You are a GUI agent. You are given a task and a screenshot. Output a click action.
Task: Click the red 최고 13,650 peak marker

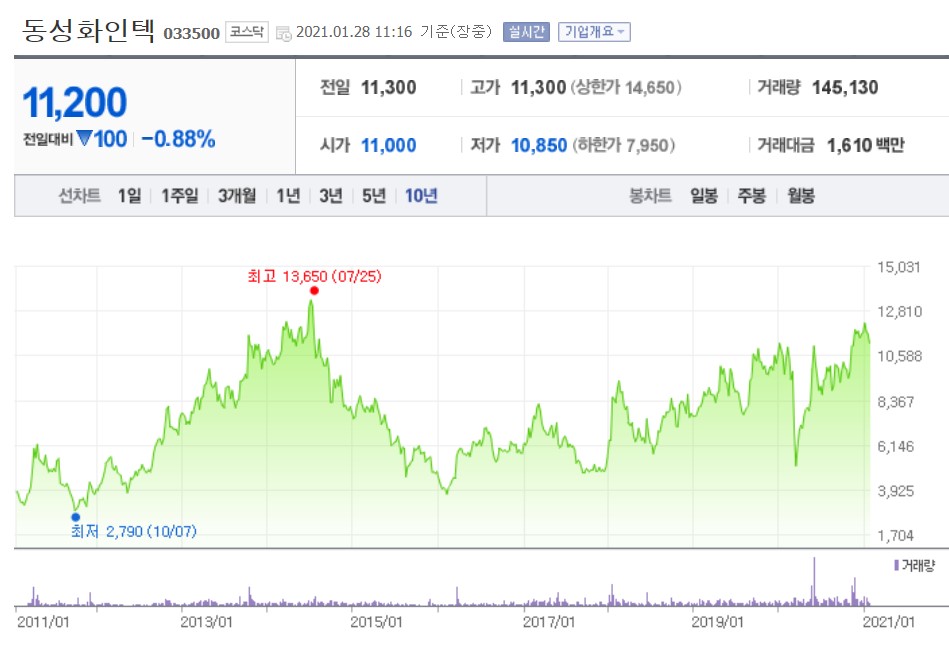click(314, 291)
